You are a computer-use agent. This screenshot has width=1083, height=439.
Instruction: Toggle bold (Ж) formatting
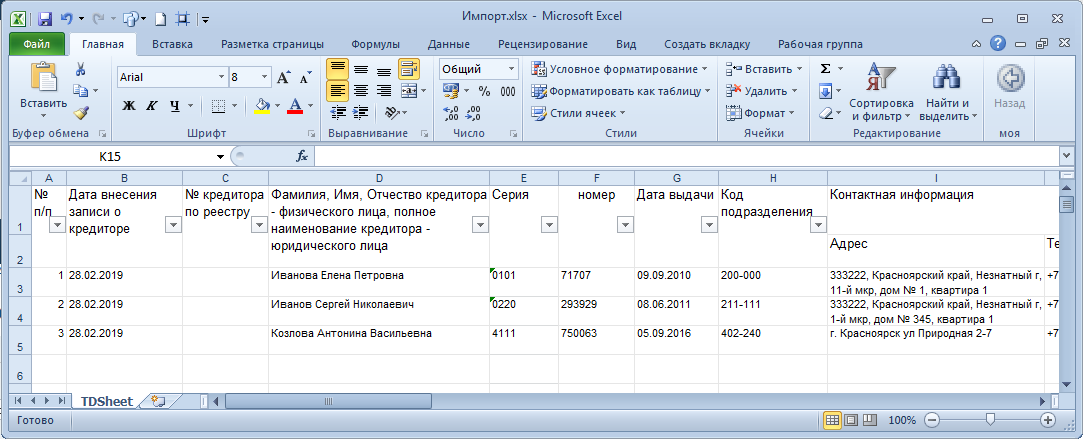128,106
